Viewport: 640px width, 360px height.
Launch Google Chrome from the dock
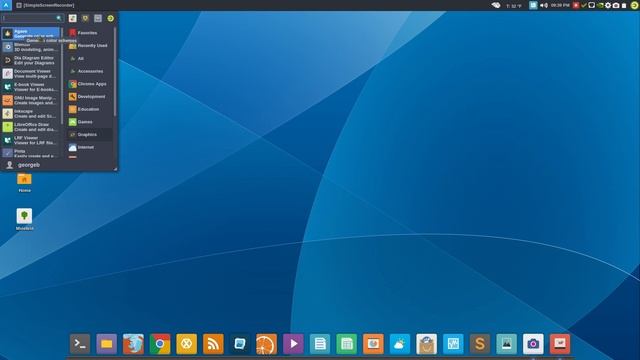[x=160, y=344]
